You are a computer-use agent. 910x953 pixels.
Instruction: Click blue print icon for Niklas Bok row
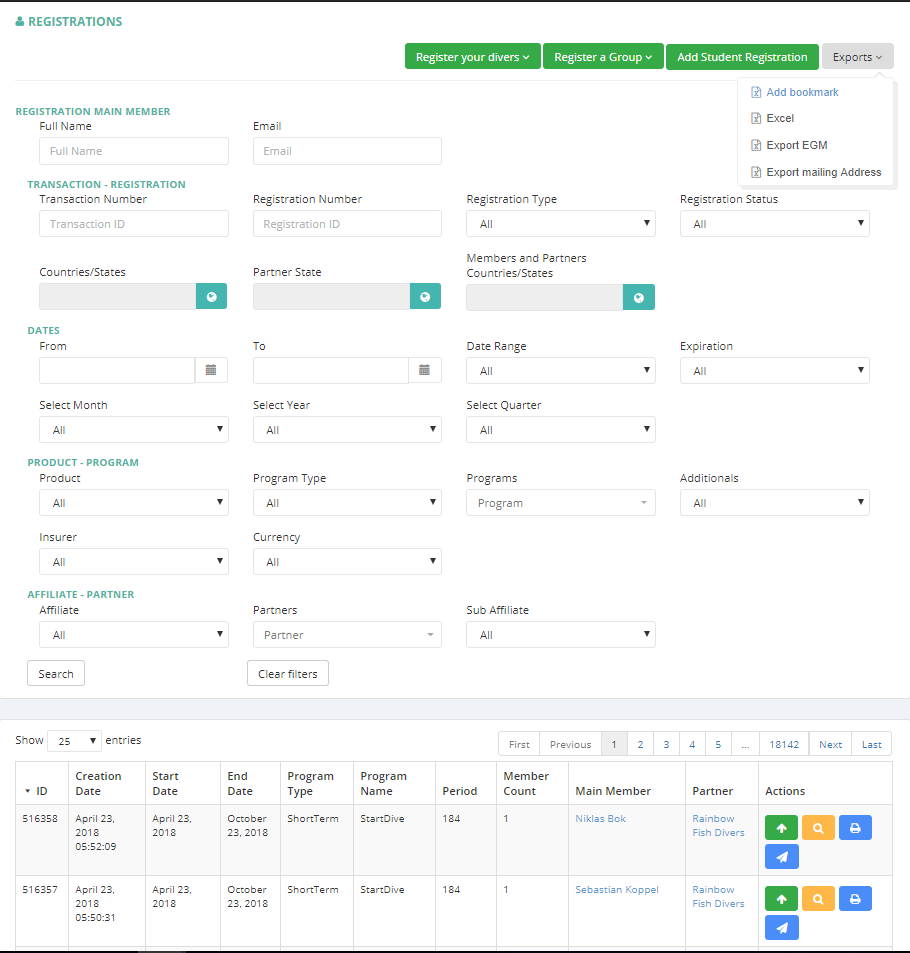pyautogui.click(x=855, y=828)
